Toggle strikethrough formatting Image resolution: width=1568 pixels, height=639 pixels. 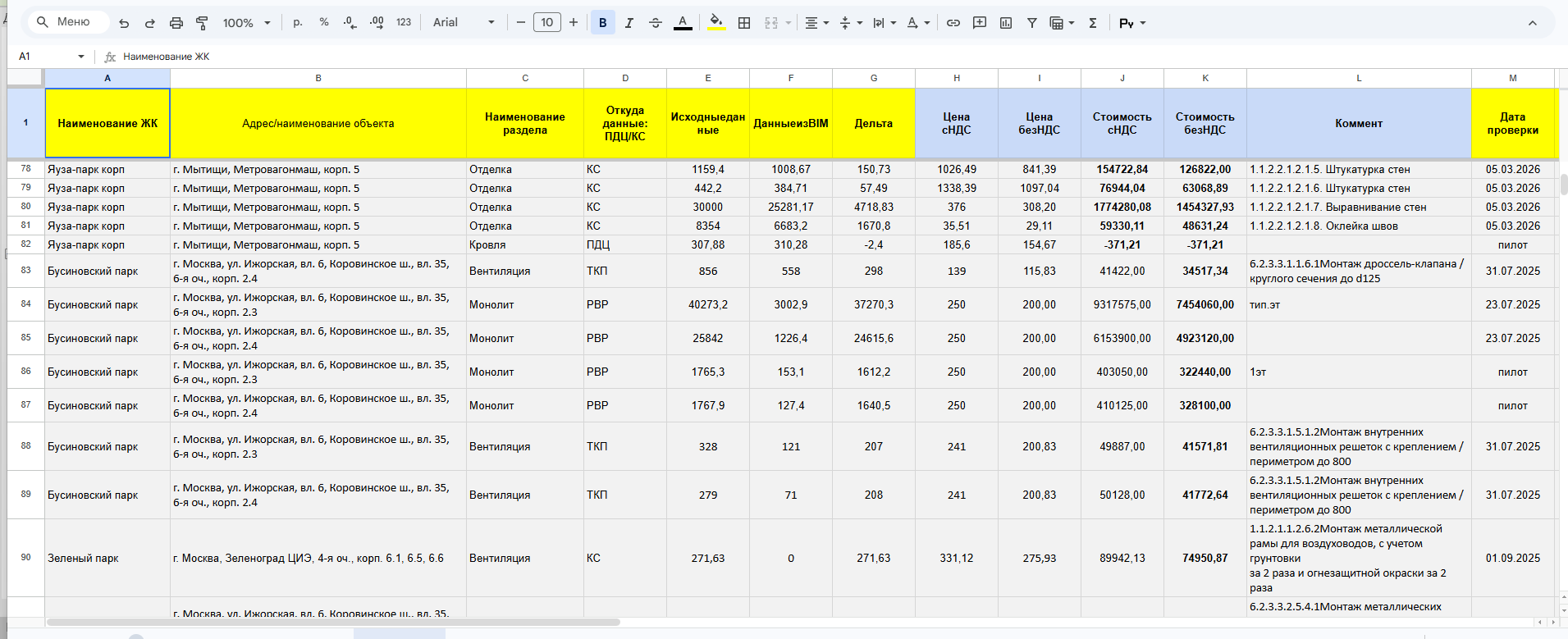pos(655,23)
